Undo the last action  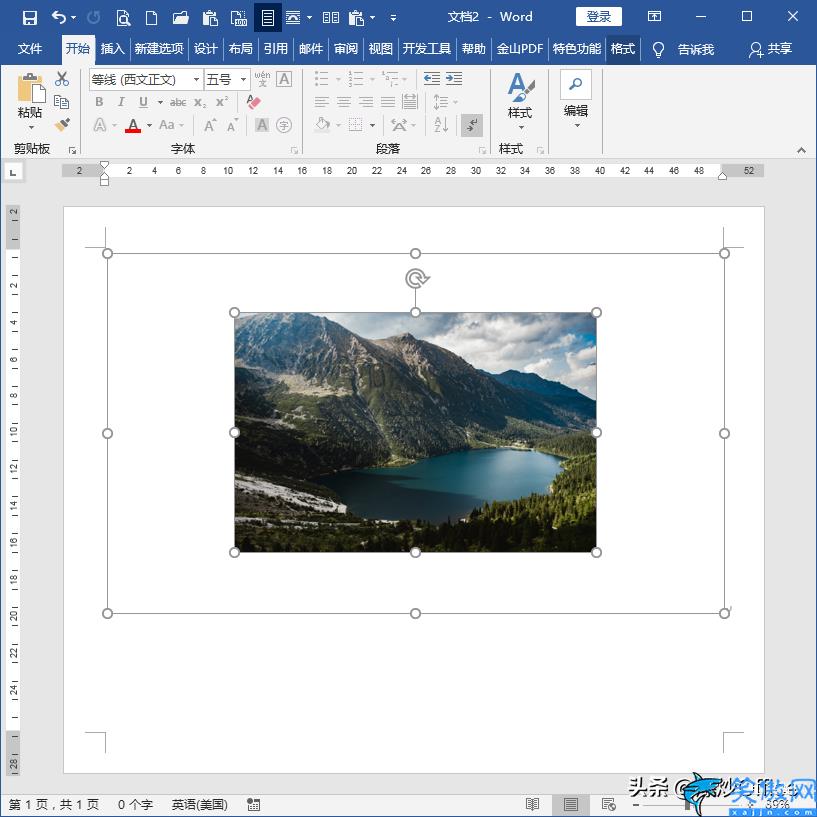59,18
